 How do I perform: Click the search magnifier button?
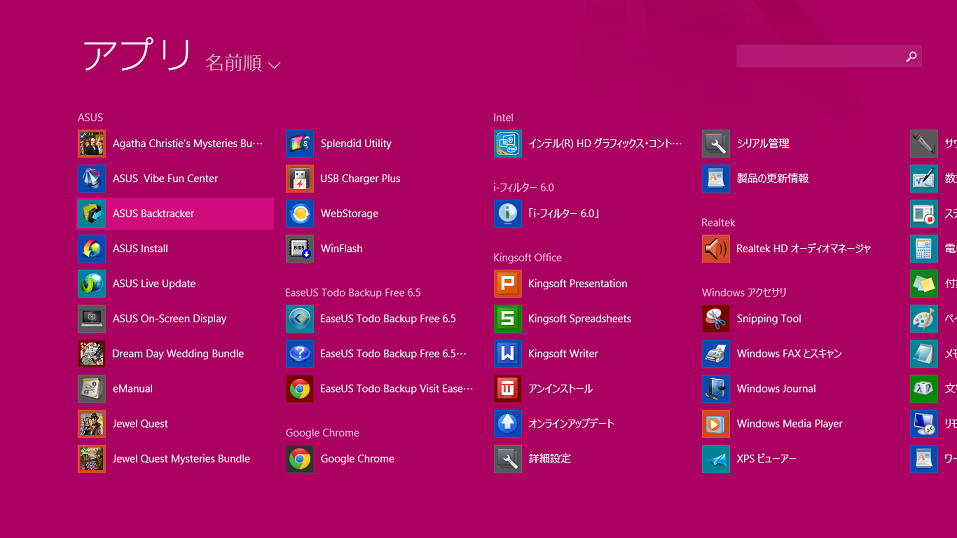tap(911, 56)
